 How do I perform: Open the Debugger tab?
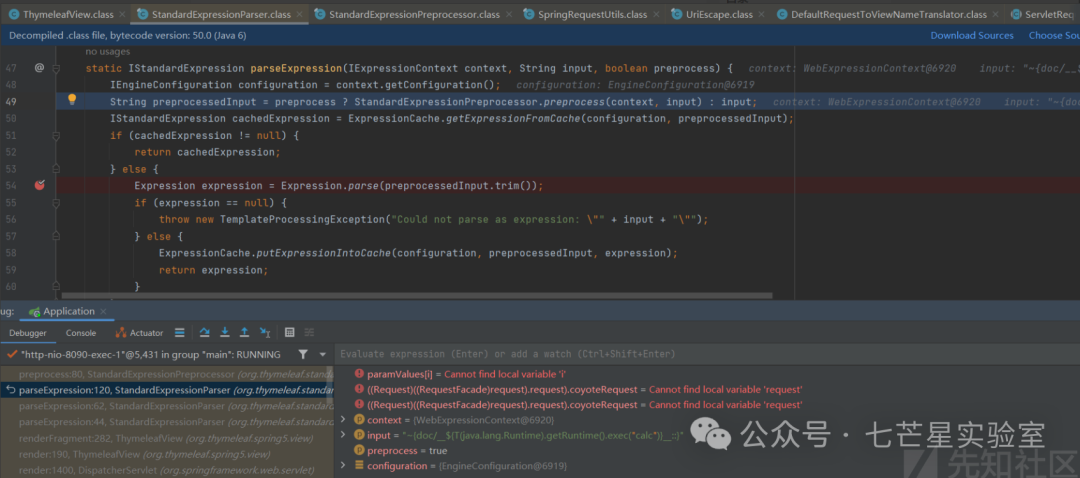coord(28,333)
